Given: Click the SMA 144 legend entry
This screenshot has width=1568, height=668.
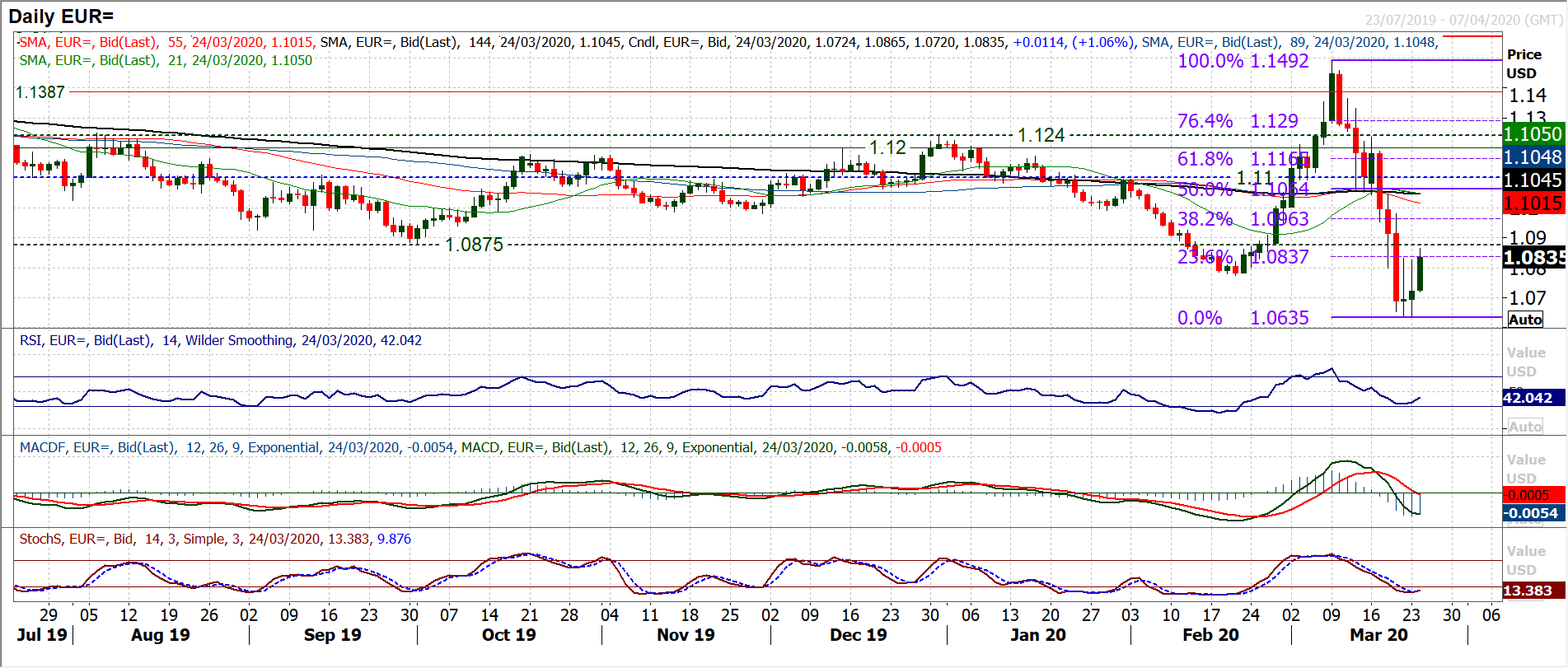Looking at the screenshot, I should pyautogui.click(x=471, y=42).
